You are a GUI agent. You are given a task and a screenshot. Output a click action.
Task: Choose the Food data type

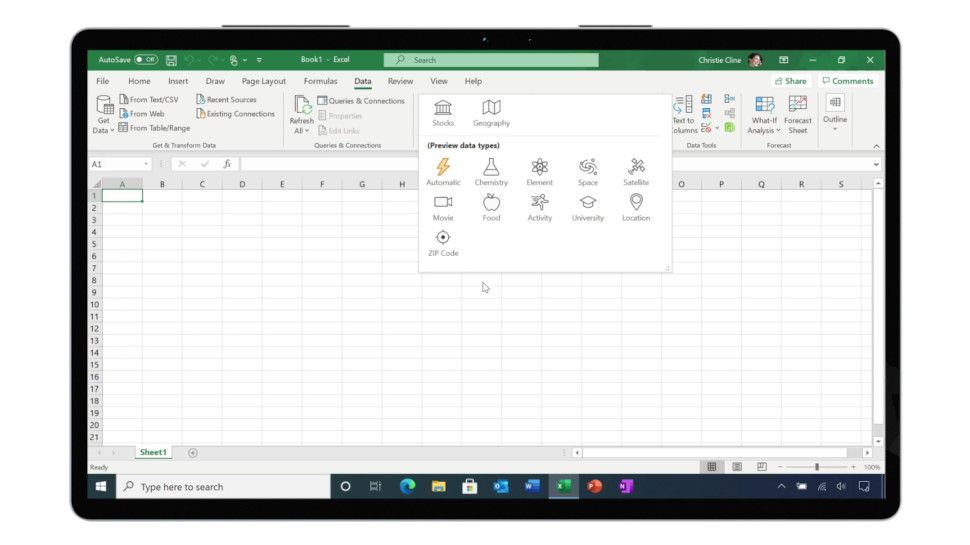pos(491,207)
